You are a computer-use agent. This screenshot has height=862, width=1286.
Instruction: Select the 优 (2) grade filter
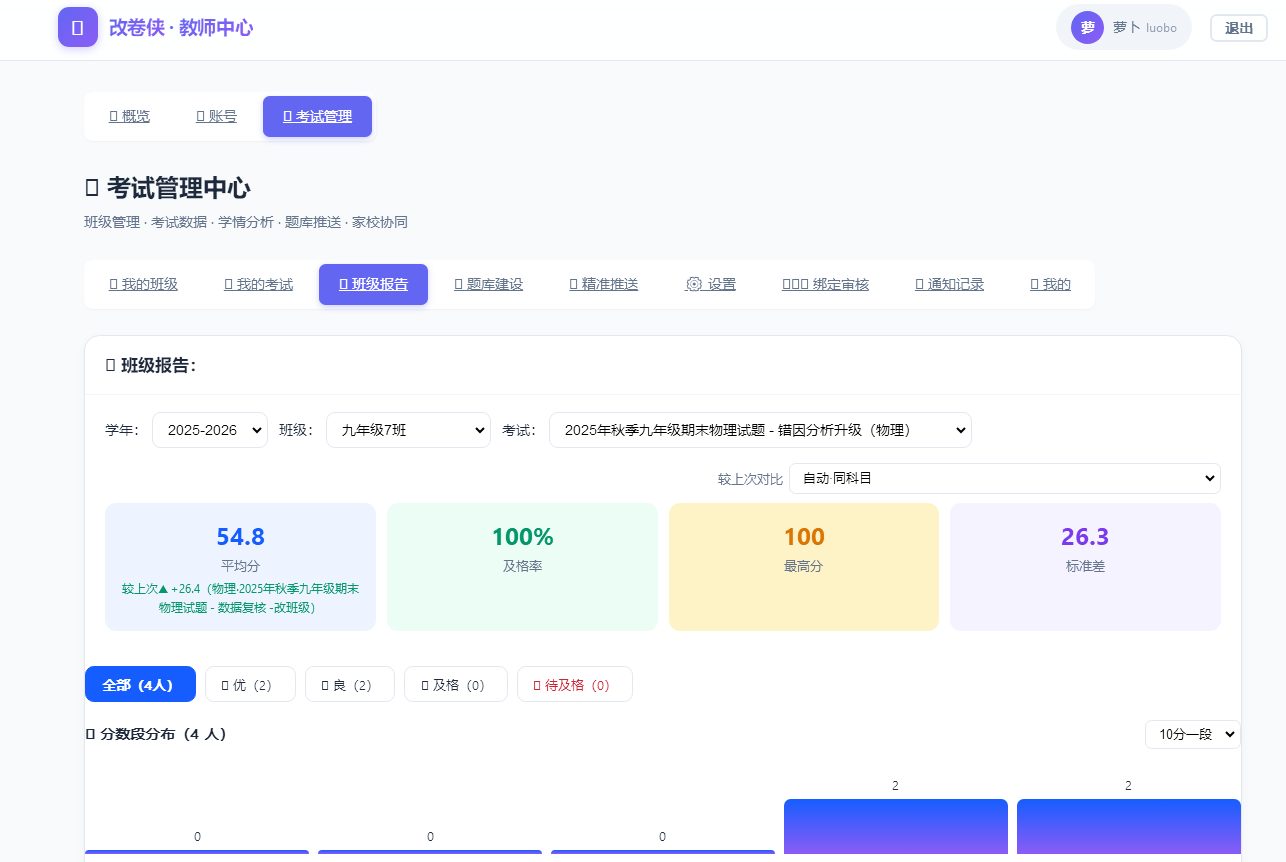(x=250, y=684)
